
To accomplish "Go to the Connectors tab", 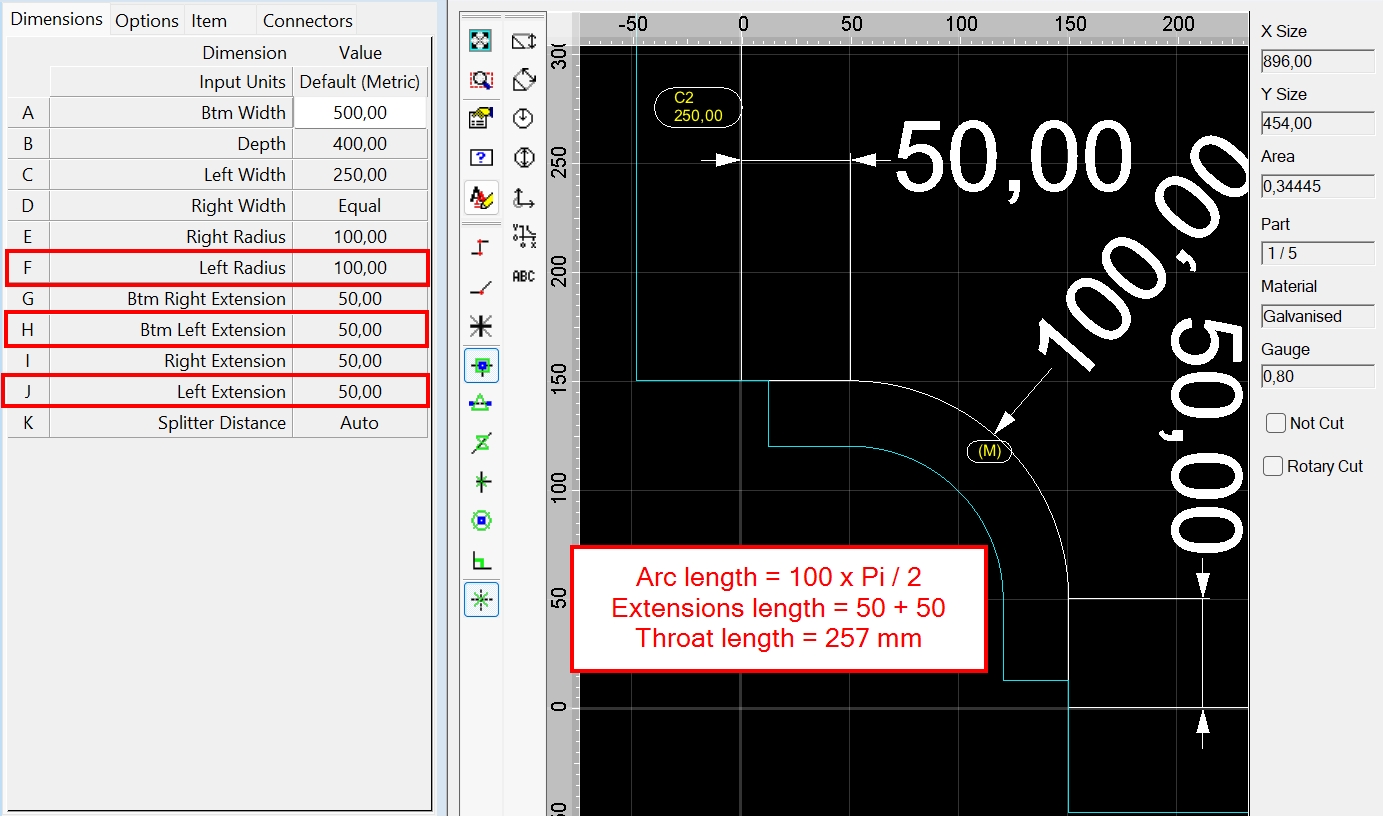I will [308, 21].
